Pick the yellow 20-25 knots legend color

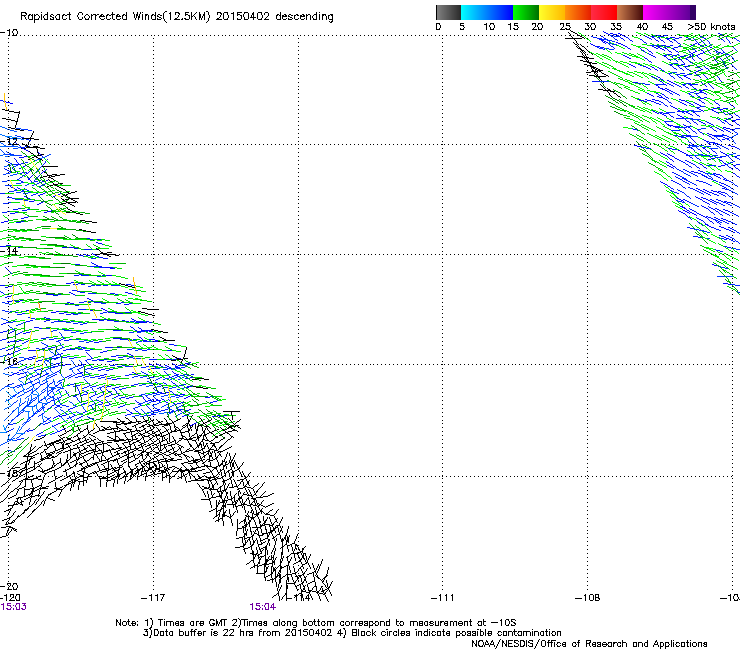[552, 12]
